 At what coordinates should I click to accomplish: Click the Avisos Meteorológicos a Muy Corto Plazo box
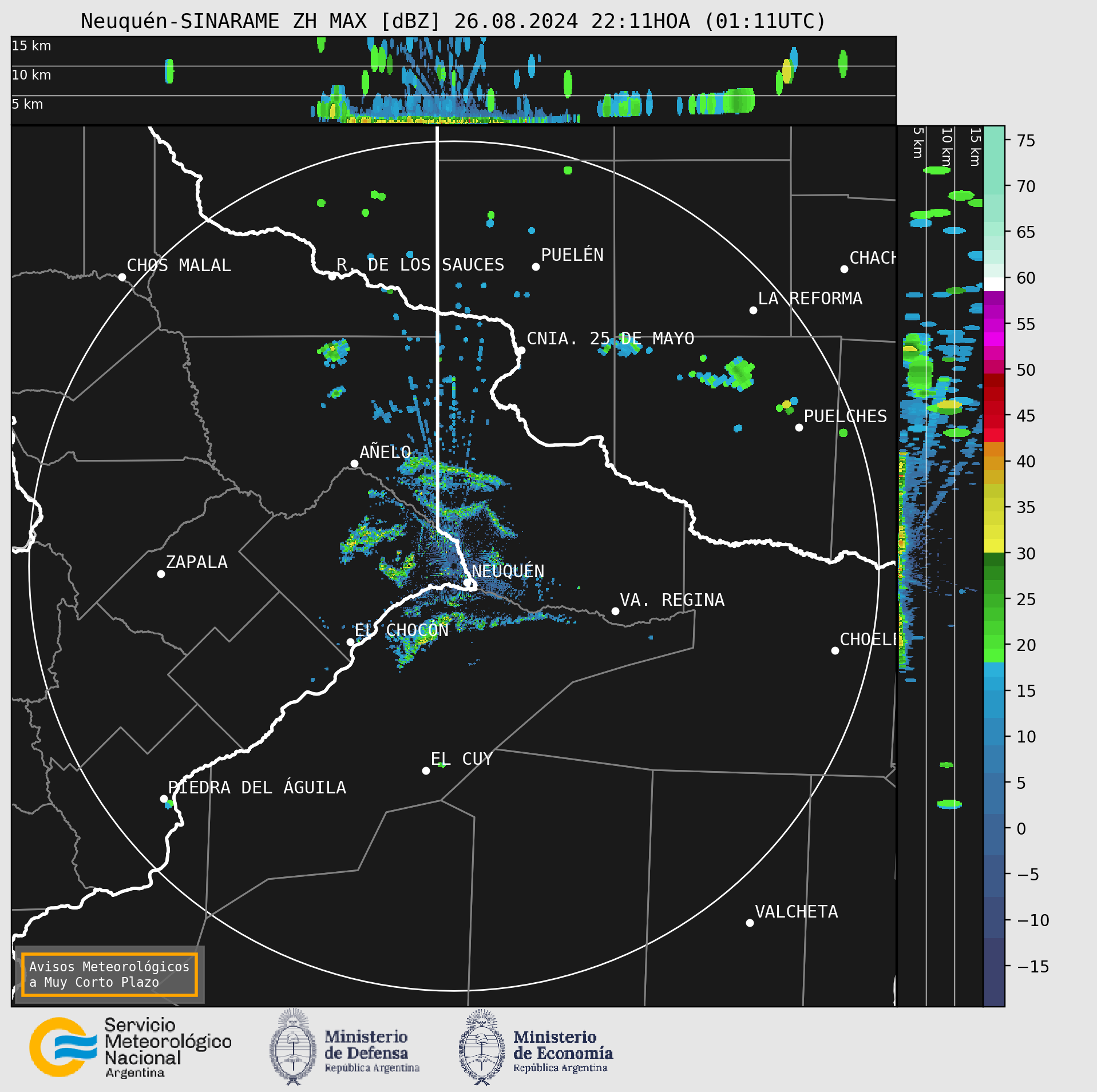tap(109, 975)
